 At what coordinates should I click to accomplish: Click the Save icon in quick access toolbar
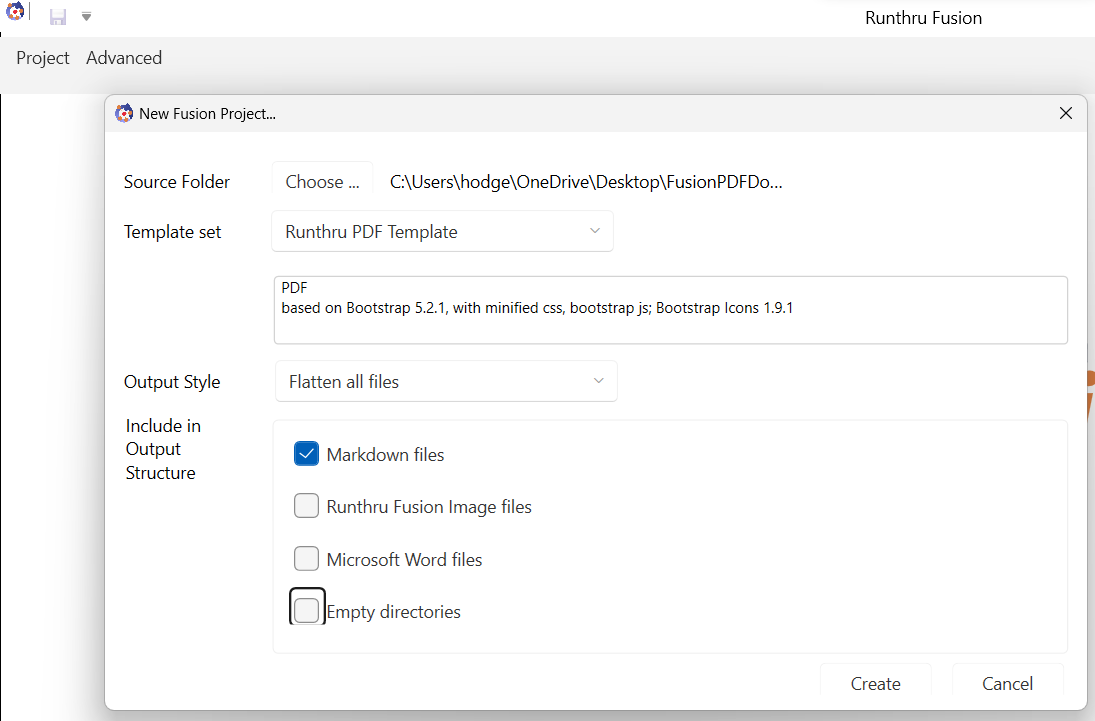58,17
